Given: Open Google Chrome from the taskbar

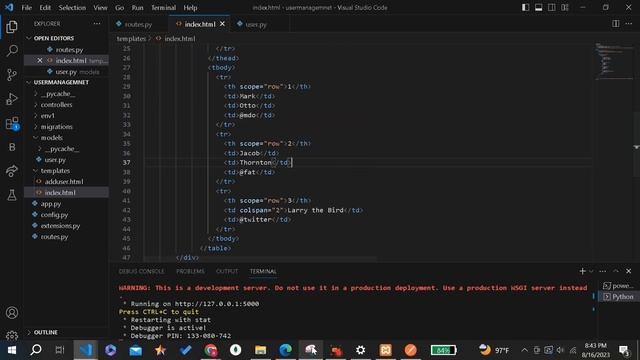Looking at the screenshot, I should [x=211, y=350].
